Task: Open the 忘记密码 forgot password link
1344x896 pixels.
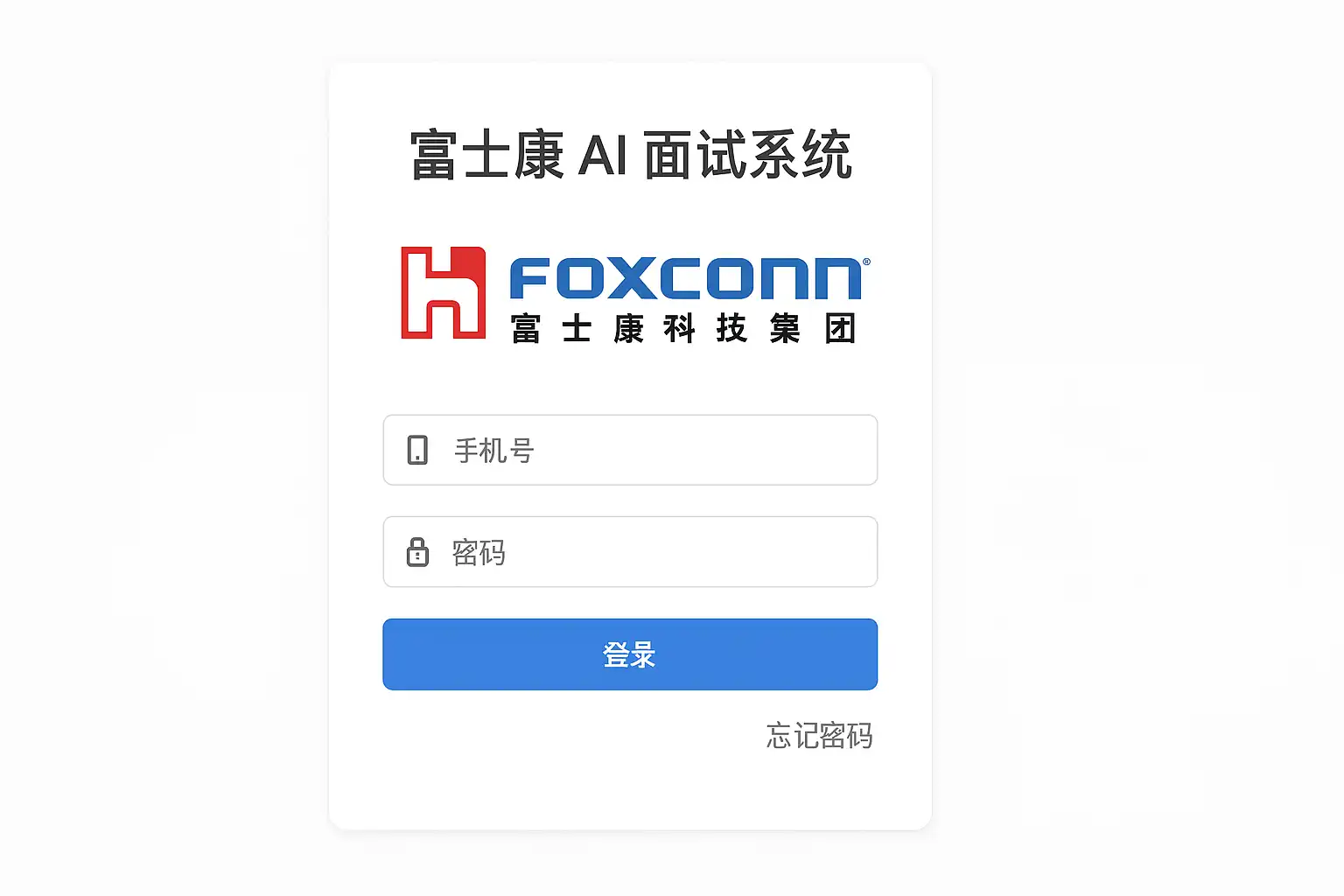Action: [820, 735]
